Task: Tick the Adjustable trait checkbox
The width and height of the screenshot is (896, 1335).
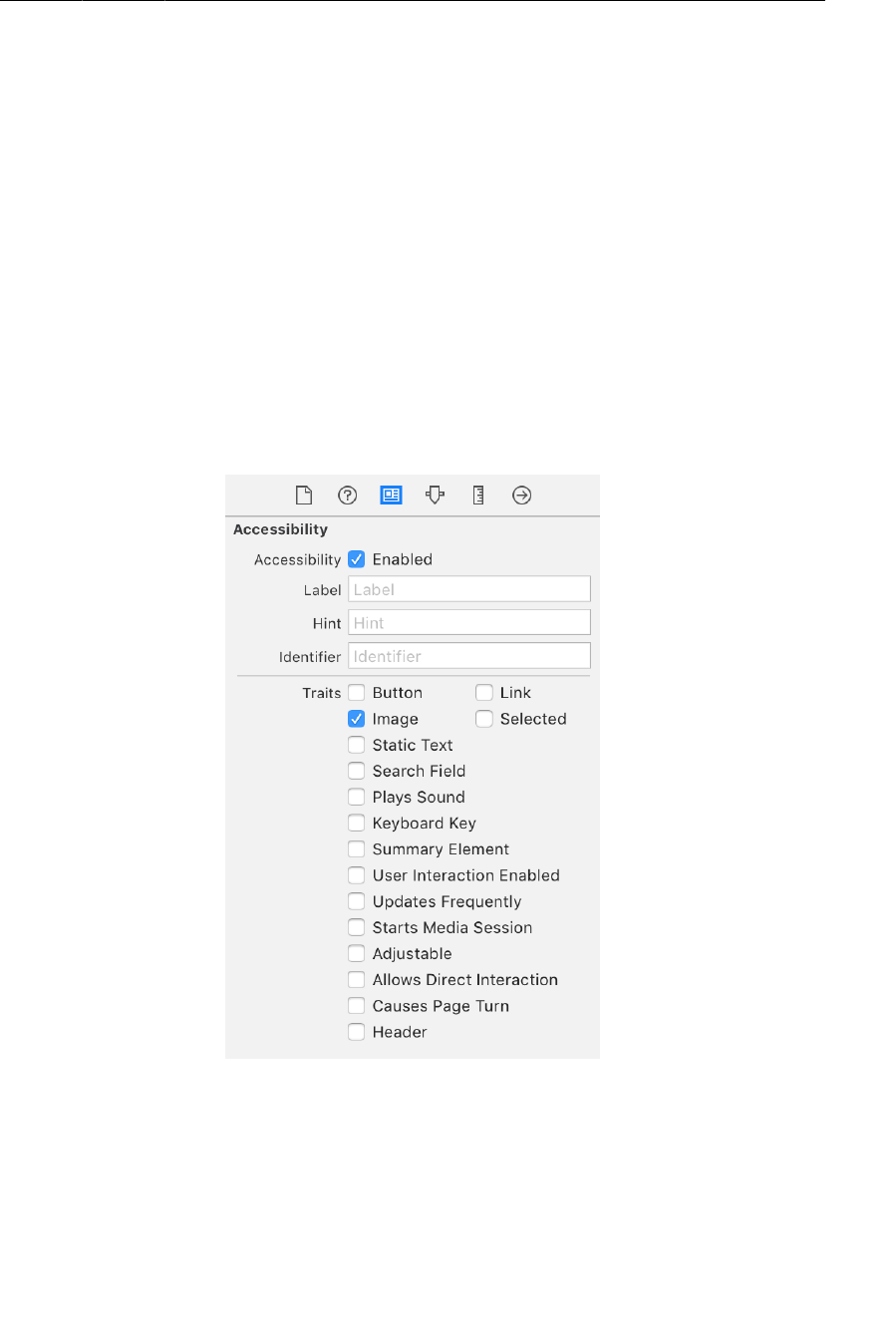Action: (357, 953)
